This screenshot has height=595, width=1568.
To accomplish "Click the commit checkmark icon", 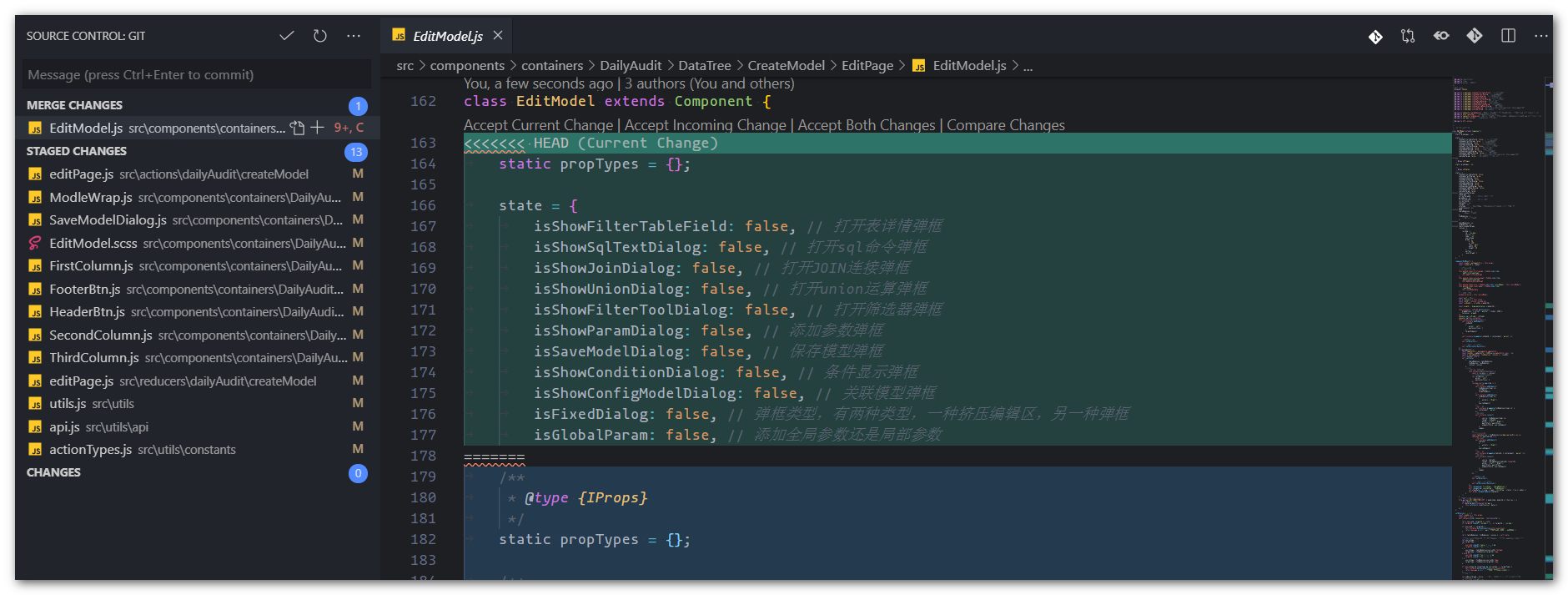I will 287,36.
